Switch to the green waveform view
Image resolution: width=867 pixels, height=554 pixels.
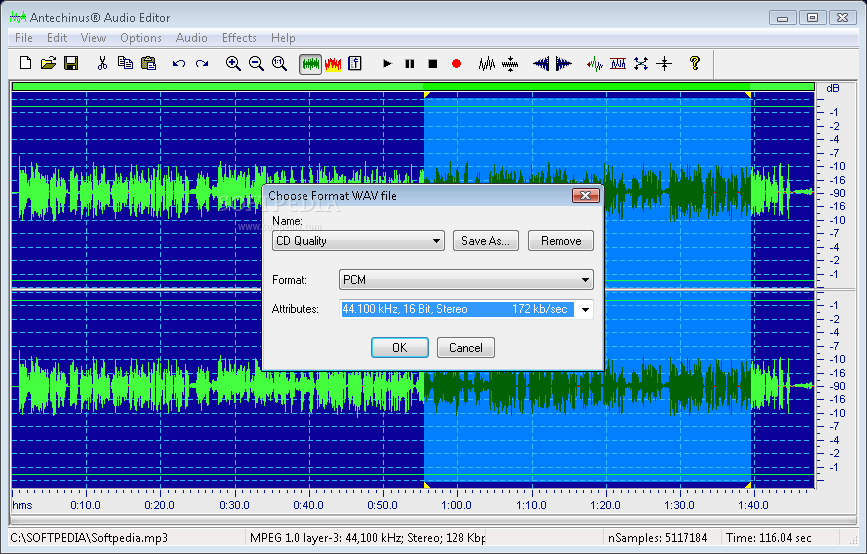[310, 64]
